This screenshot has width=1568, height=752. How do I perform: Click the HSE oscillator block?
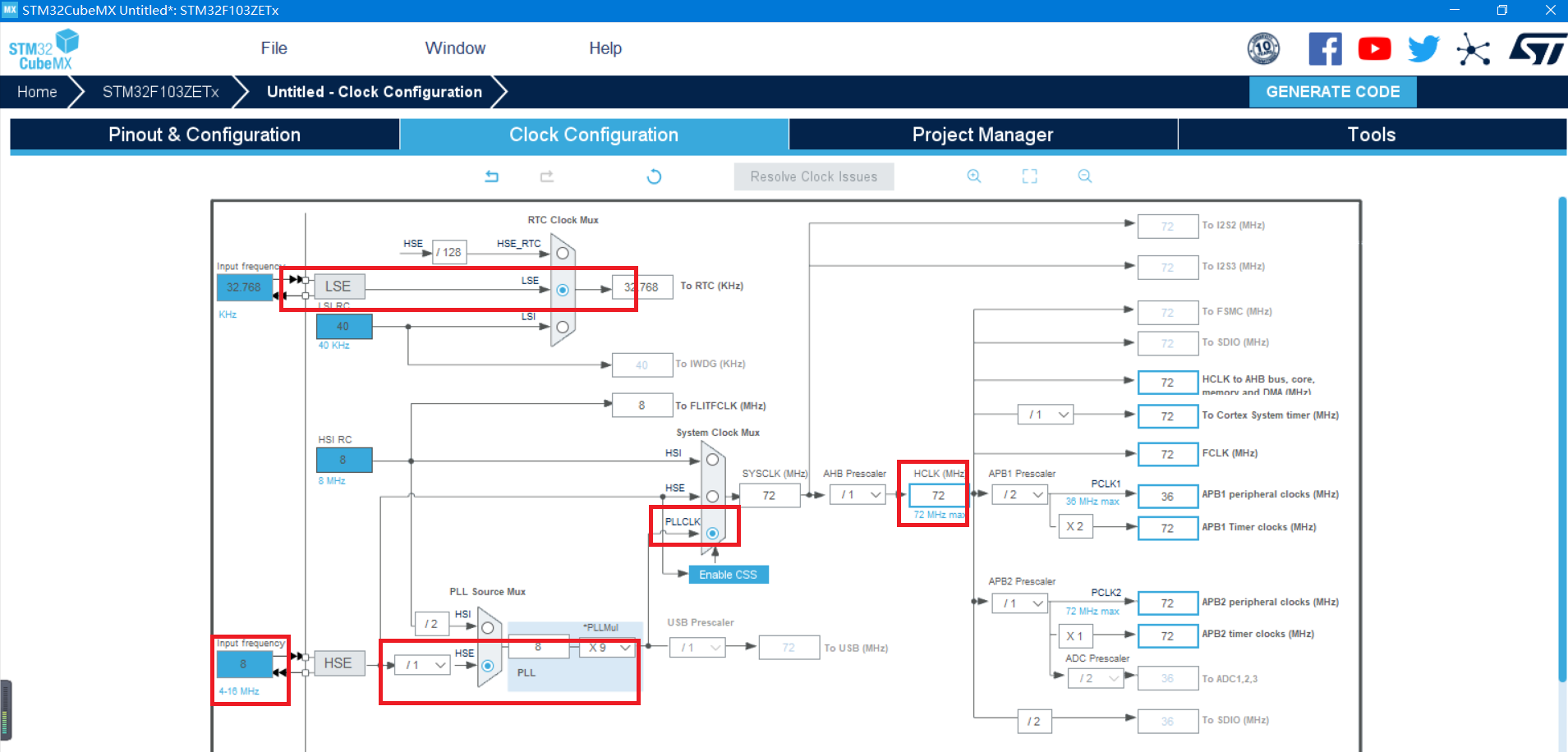(x=338, y=663)
